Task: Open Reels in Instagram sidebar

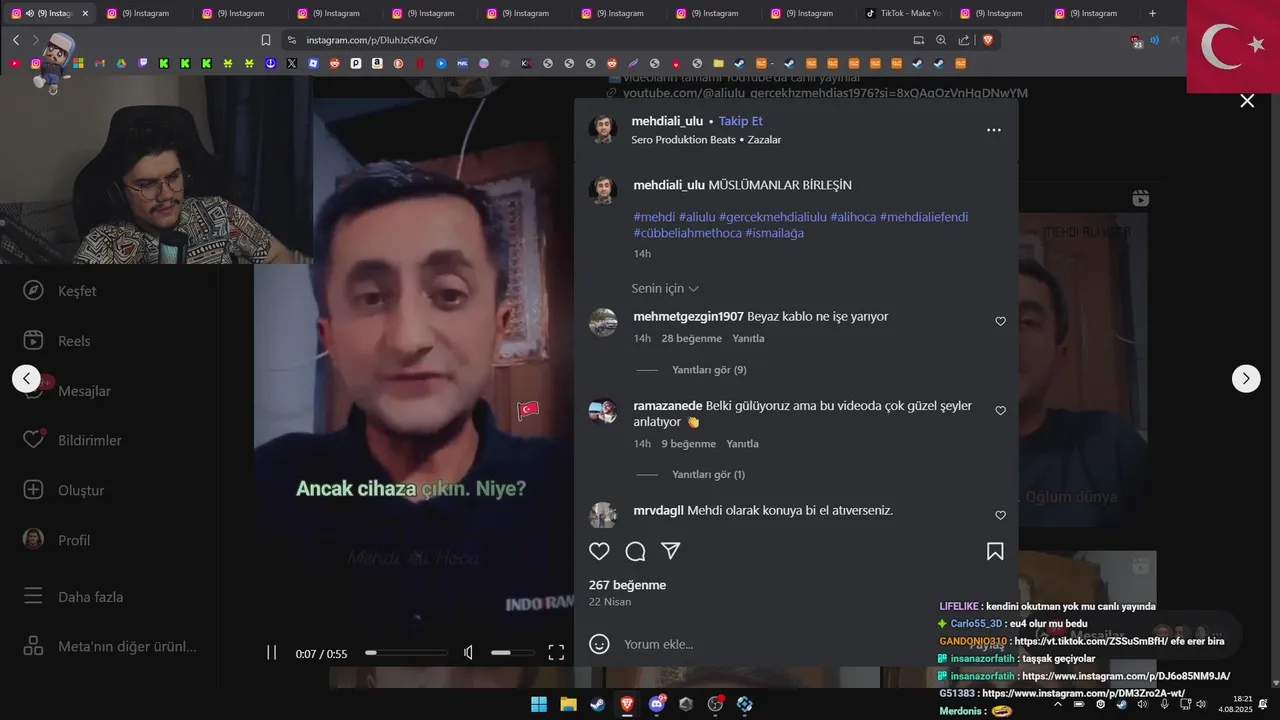Action: [x=58, y=341]
